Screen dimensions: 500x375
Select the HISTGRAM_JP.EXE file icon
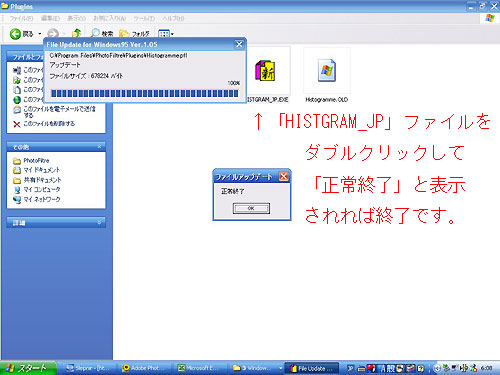coord(266,71)
